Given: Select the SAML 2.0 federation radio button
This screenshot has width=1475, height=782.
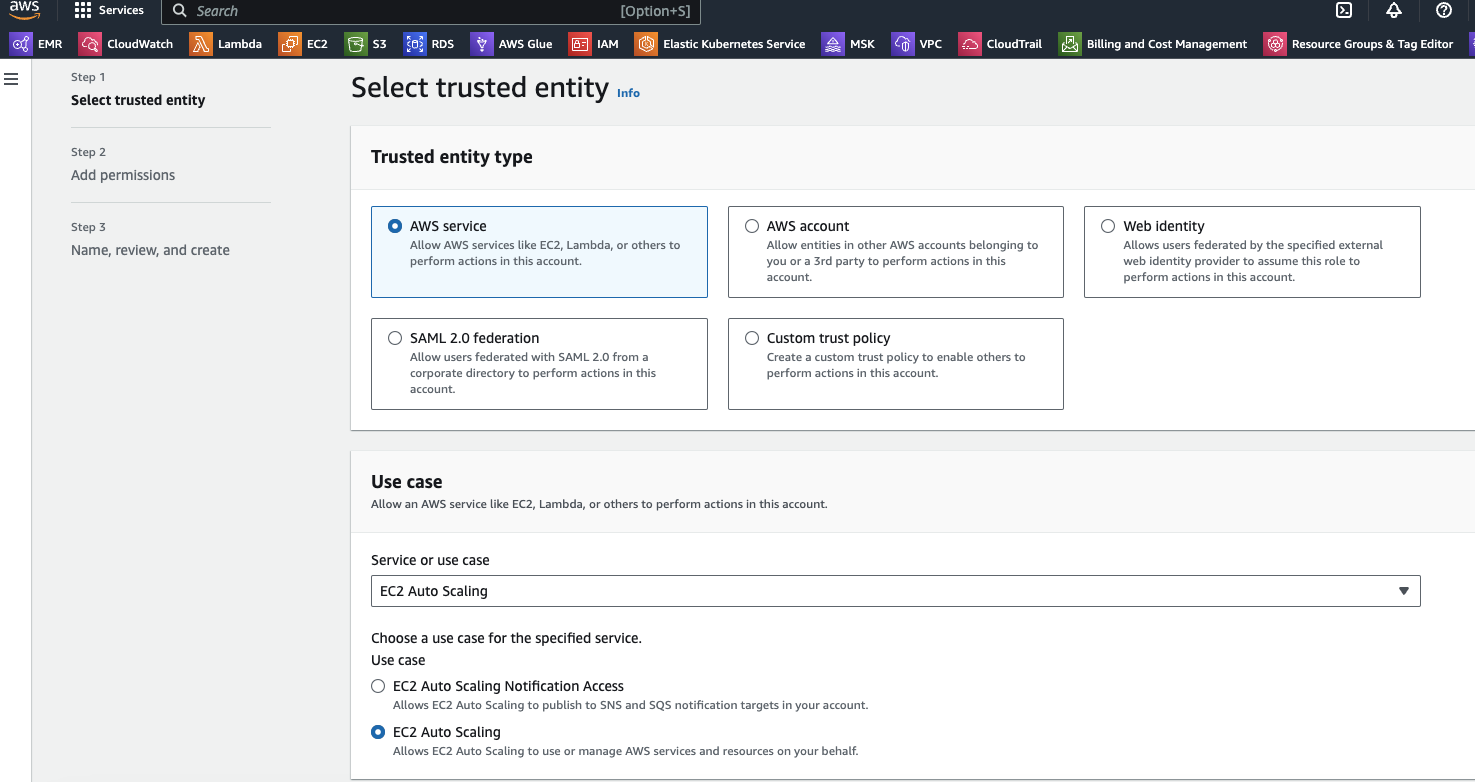Looking at the screenshot, I should point(394,338).
